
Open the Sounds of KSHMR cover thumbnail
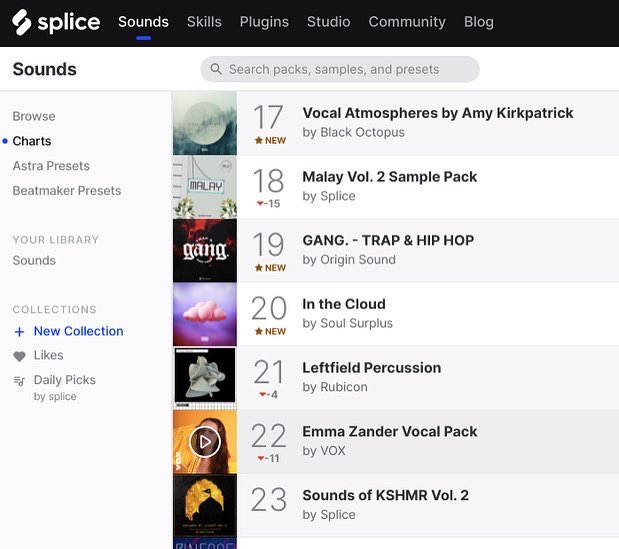point(205,505)
